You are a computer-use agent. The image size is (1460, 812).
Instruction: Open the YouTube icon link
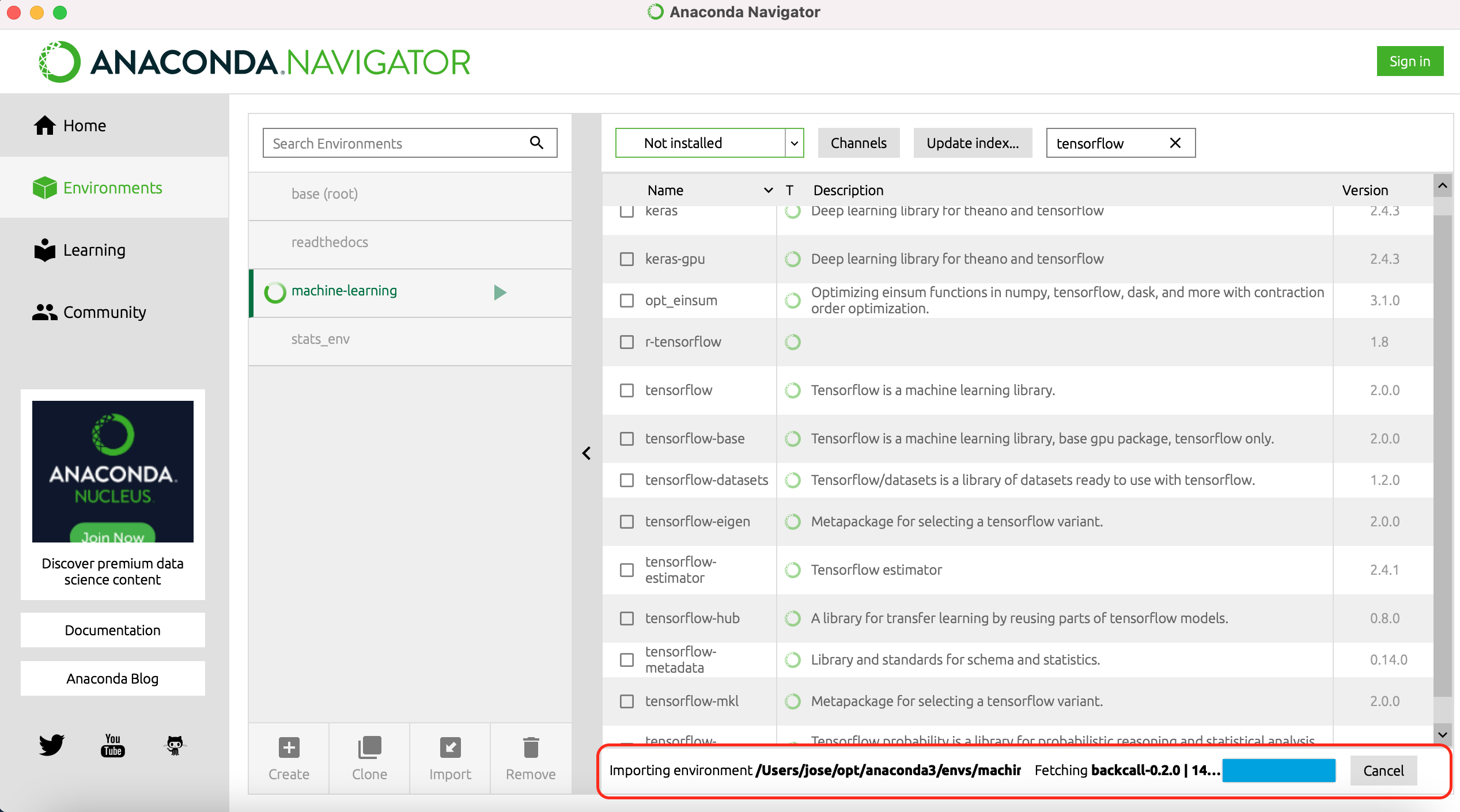tap(113, 745)
